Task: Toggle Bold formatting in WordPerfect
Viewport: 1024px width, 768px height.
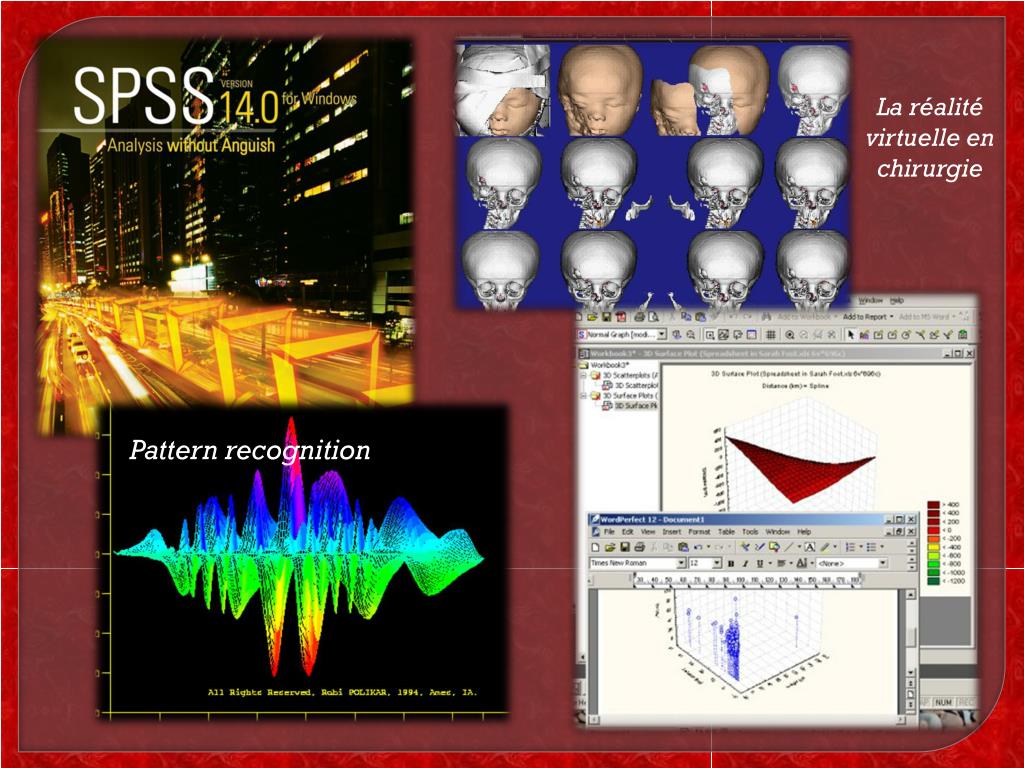Action: [x=731, y=564]
